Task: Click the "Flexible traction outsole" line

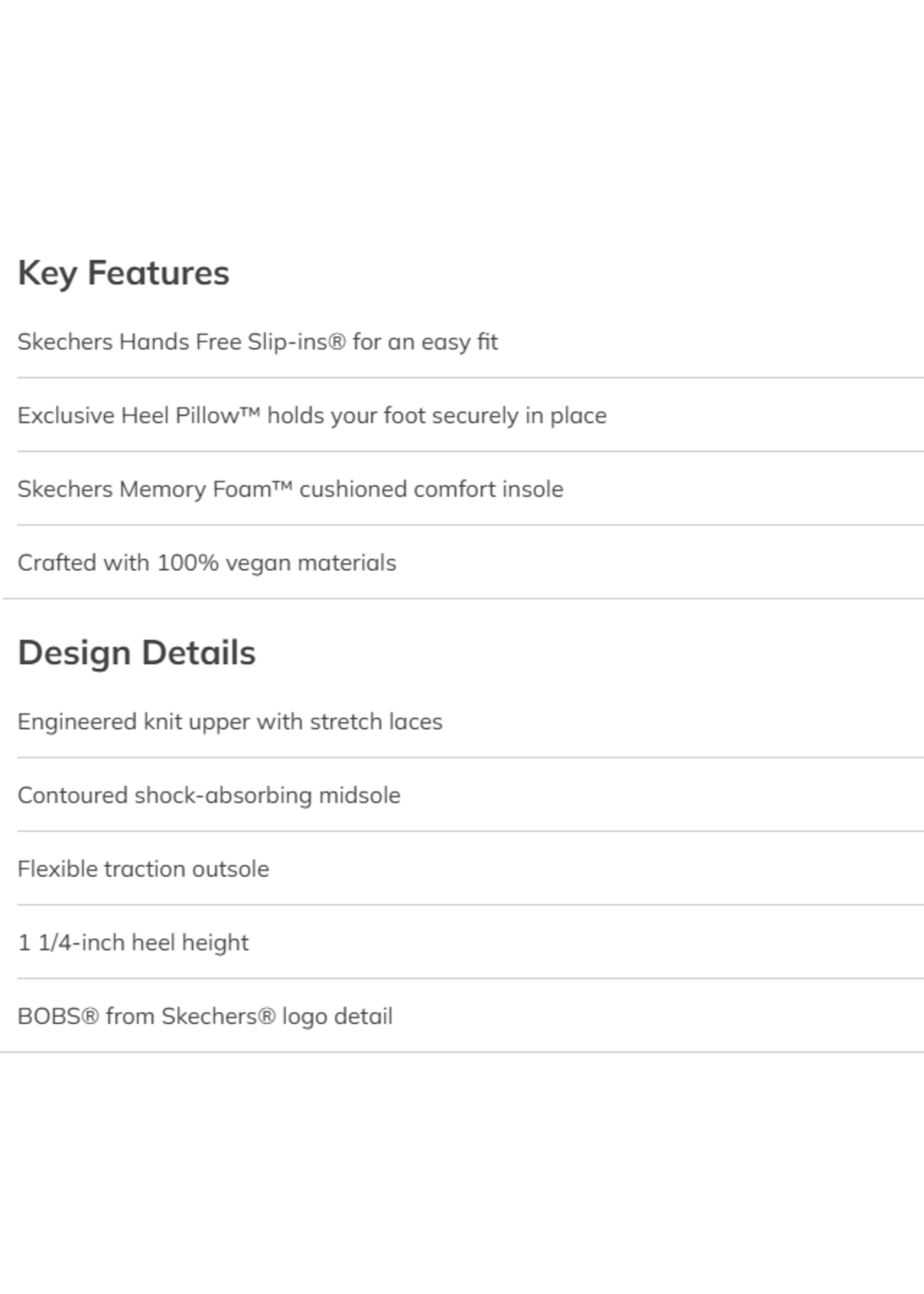Action: pyautogui.click(x=143, y=869)
